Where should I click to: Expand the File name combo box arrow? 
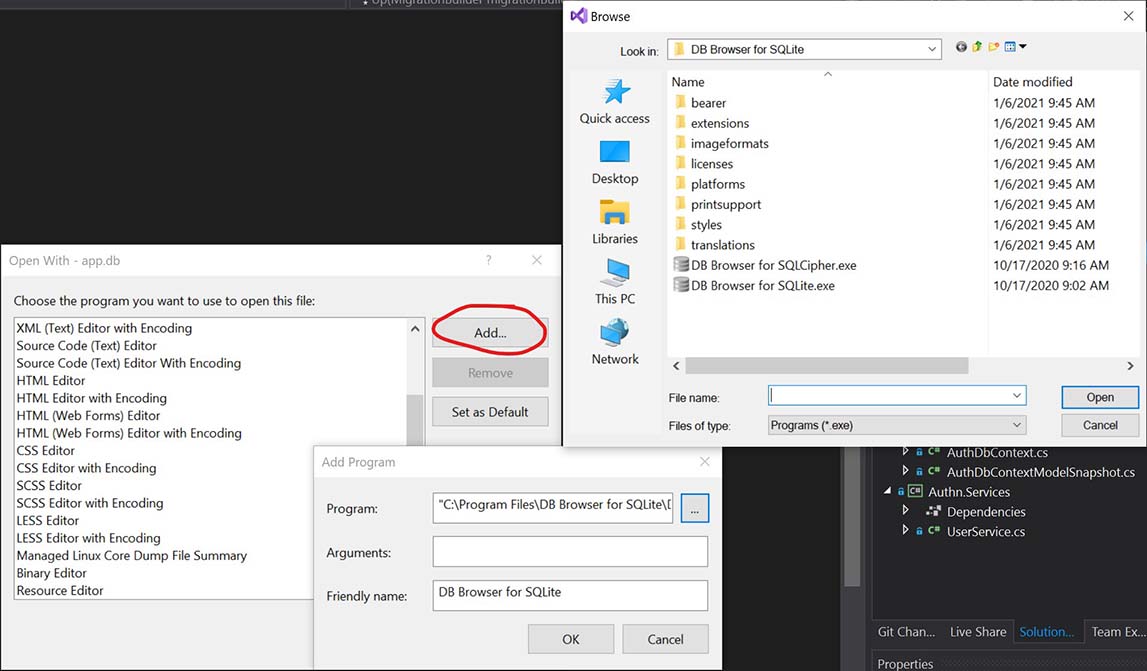pyautogui.click(x=1017, y=395)
